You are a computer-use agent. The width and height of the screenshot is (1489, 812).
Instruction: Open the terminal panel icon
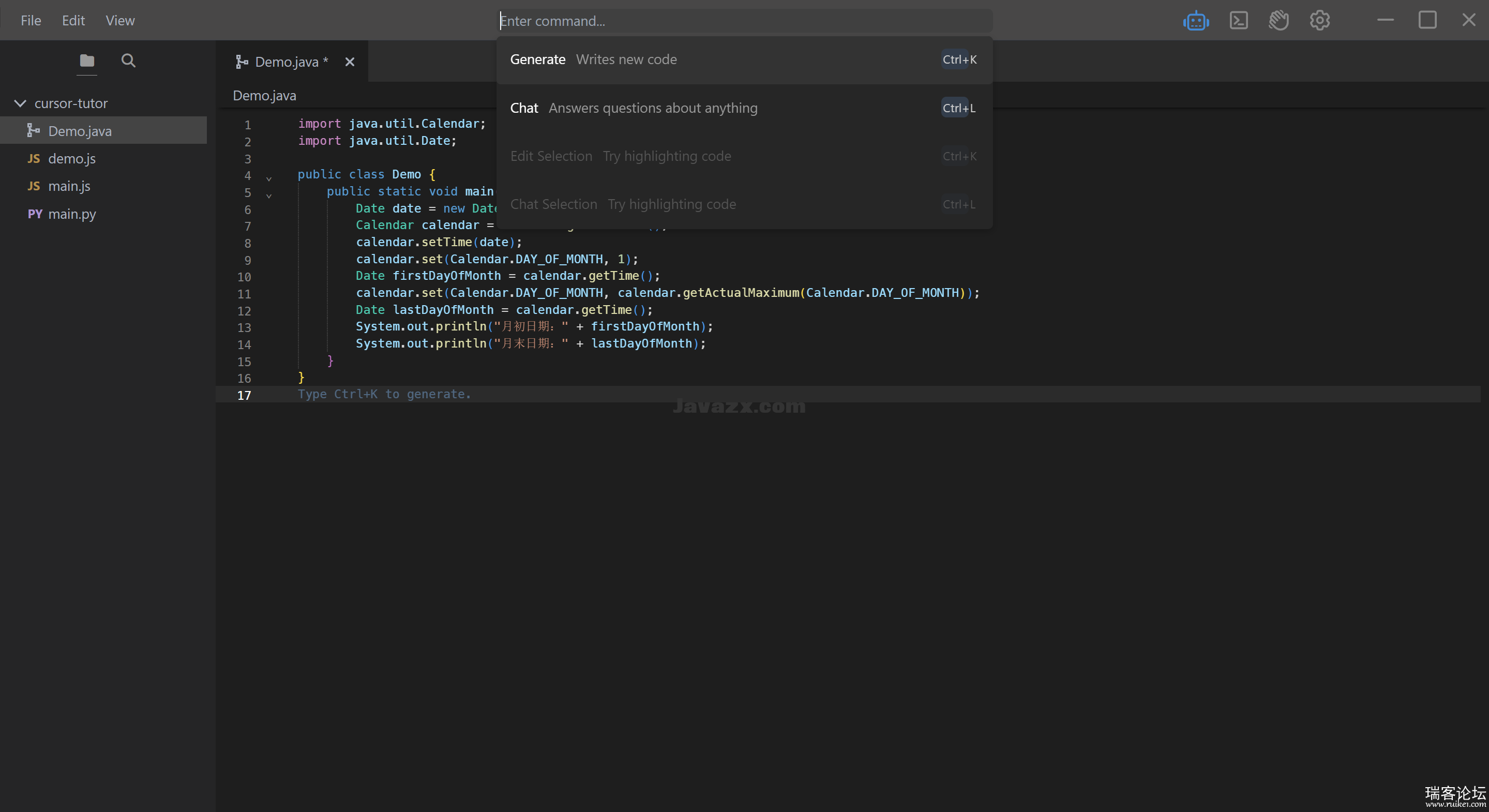point(1238,21)
